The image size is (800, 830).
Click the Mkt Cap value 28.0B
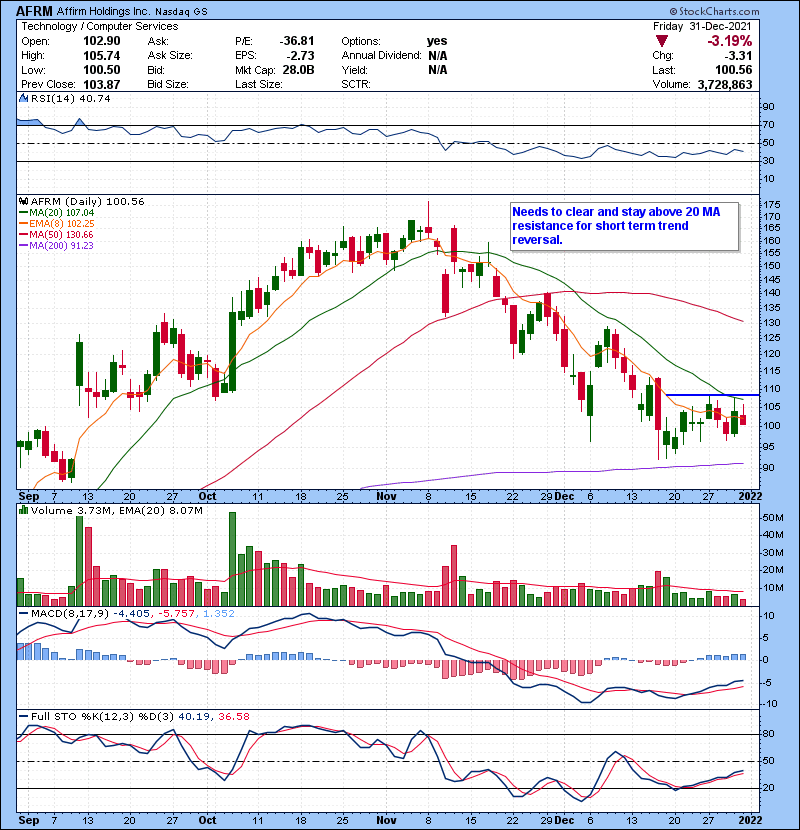(298, 70)
